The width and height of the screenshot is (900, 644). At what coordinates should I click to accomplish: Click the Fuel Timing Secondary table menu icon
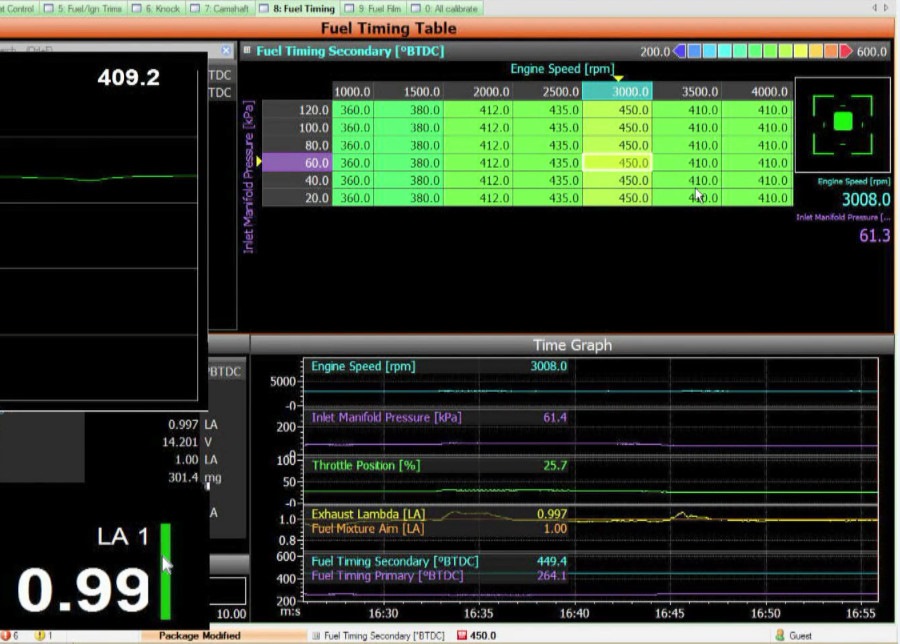tap(247, 51)
